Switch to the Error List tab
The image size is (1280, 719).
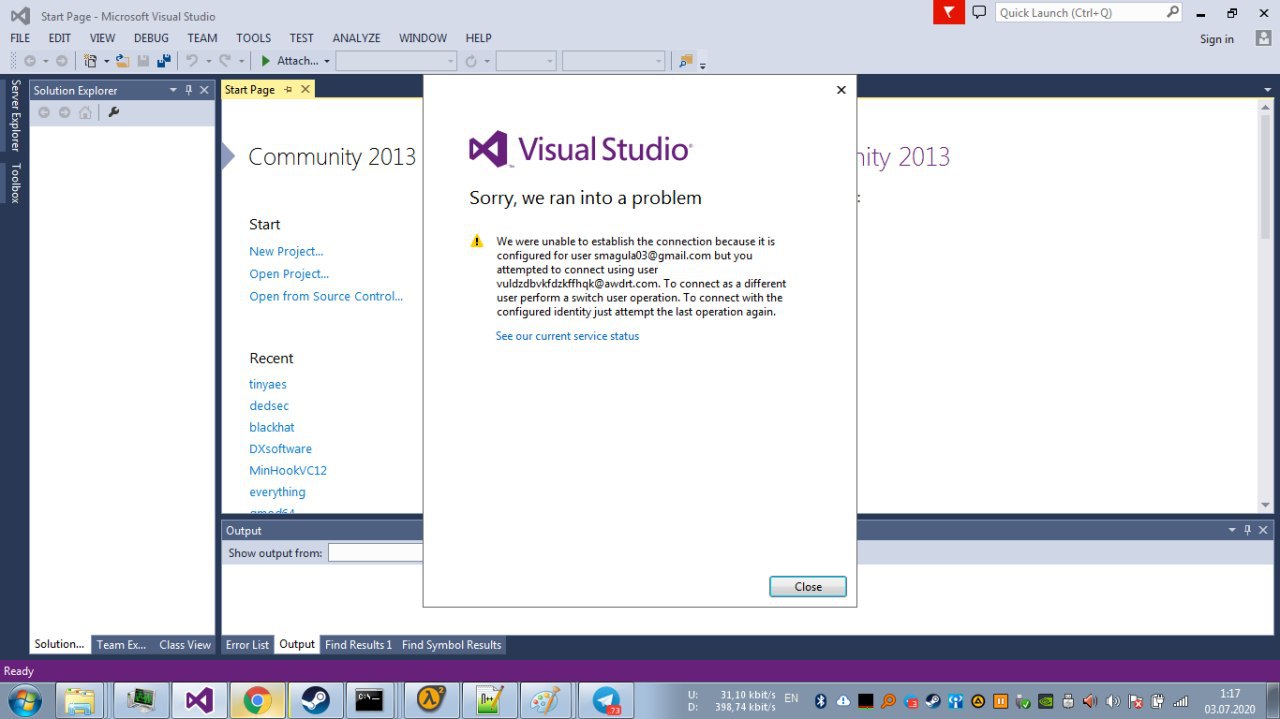tap(247, 645)
